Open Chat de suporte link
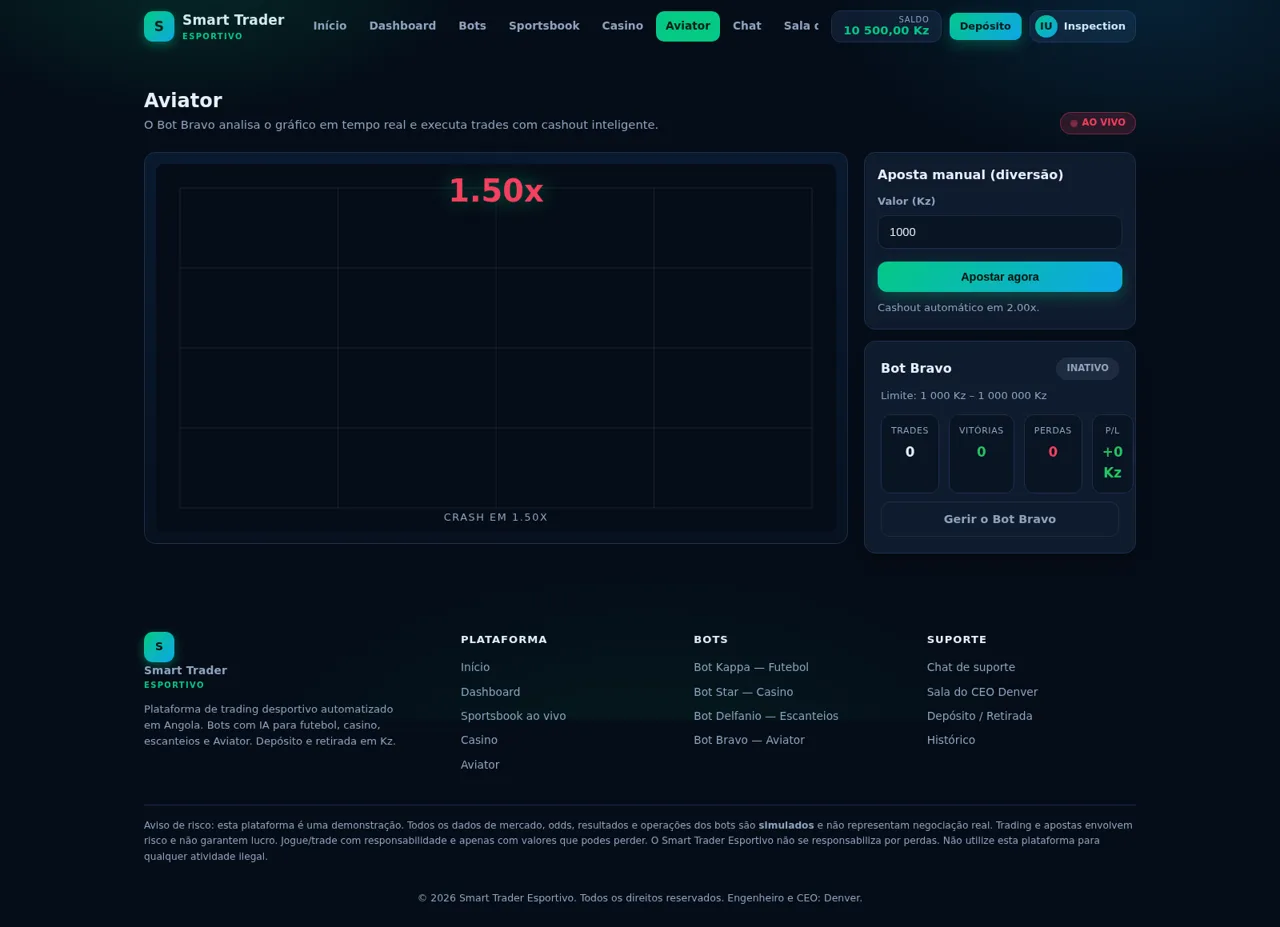Viewport: 1280px width, 927px height. tap(971, 667)
